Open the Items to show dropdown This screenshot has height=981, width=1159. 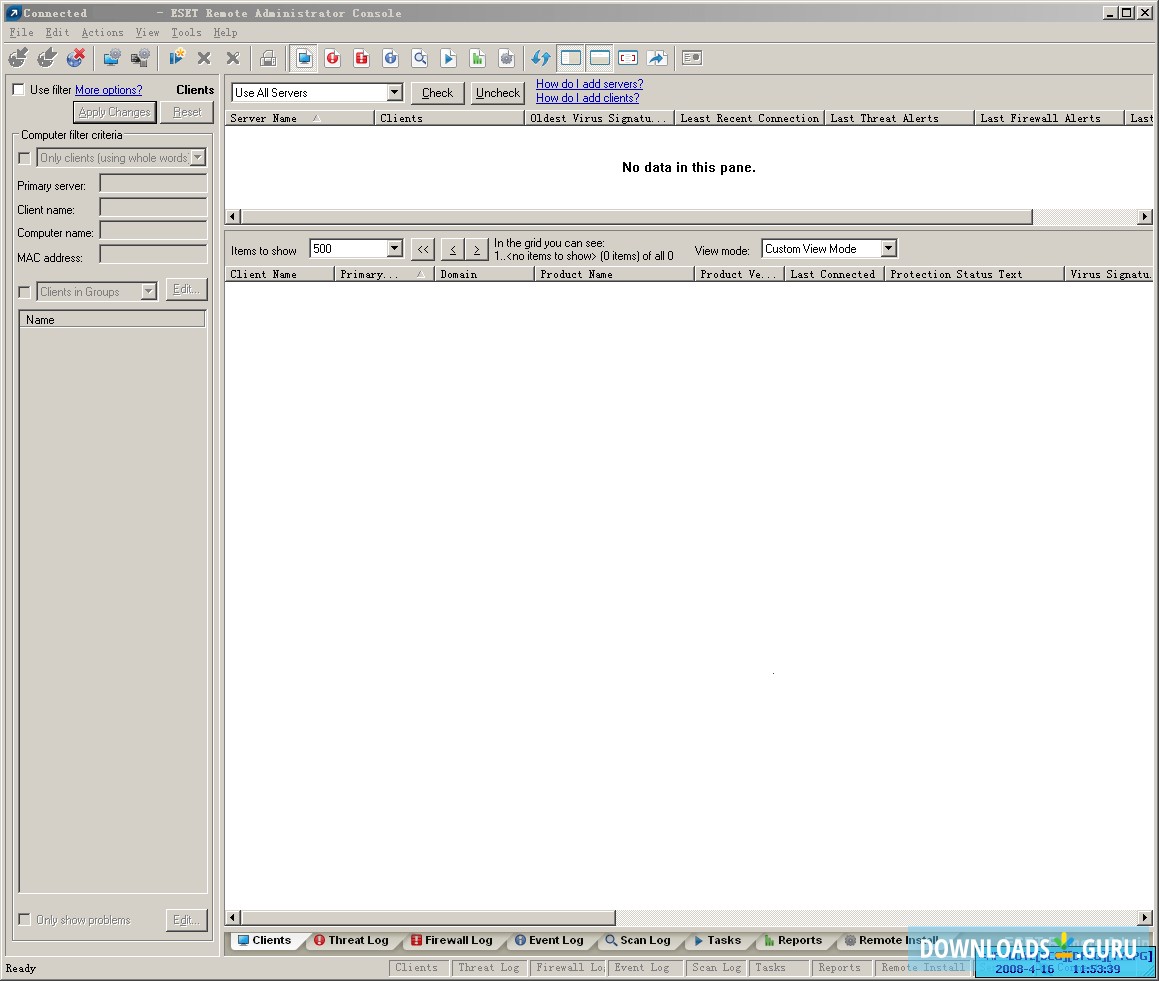[393, 248]
